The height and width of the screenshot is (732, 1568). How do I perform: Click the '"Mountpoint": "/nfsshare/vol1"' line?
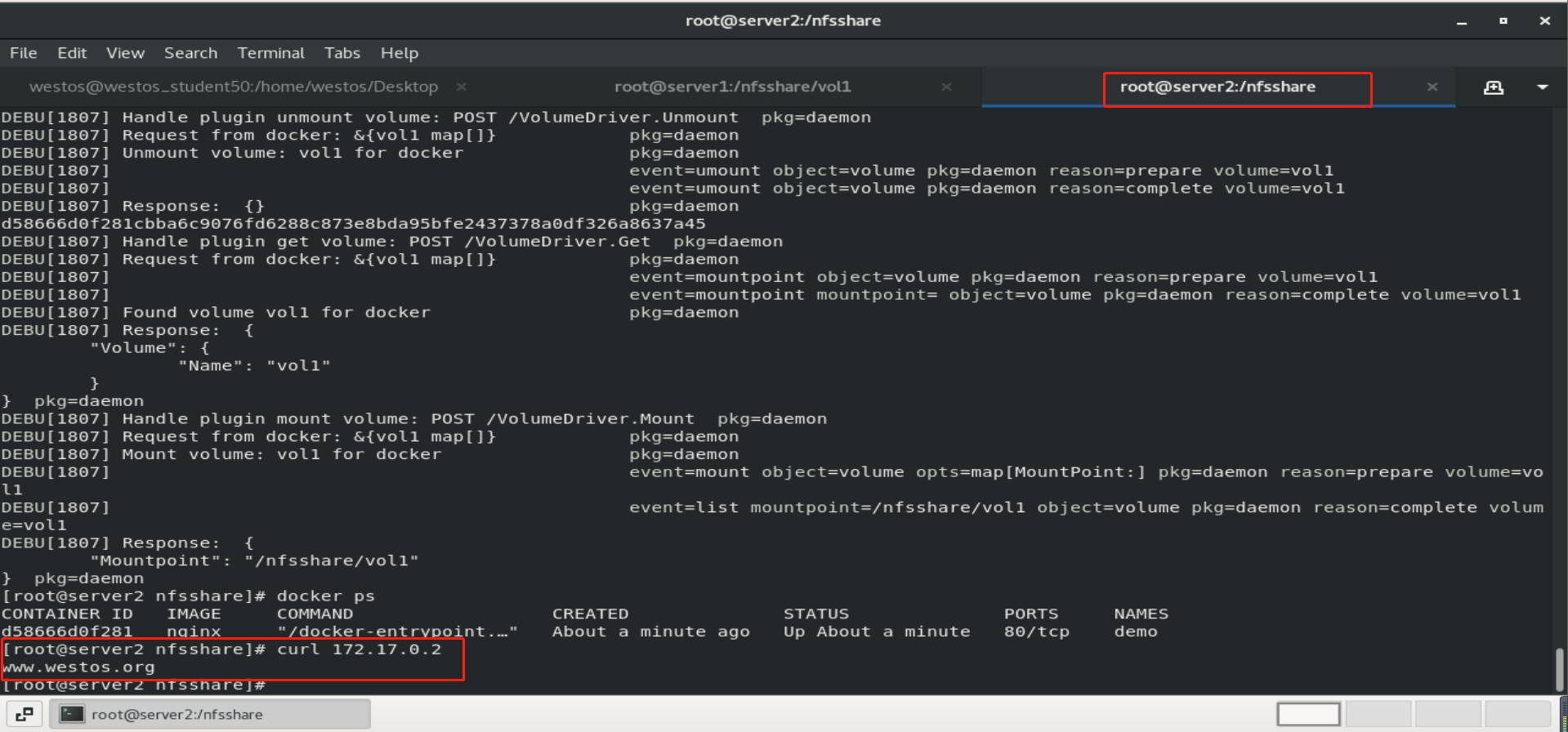[254, 561]
